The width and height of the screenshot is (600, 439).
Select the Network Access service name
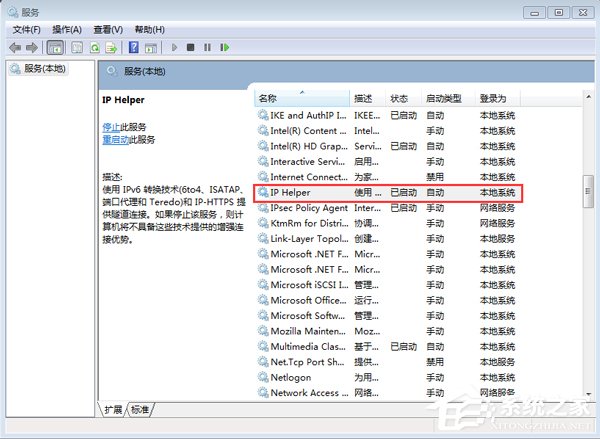(x=309, y=393)
